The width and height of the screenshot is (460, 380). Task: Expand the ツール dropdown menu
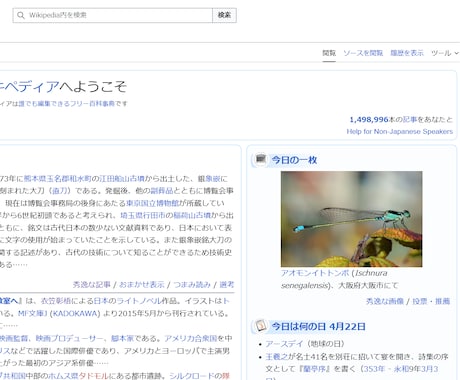[x=445, y=53]
